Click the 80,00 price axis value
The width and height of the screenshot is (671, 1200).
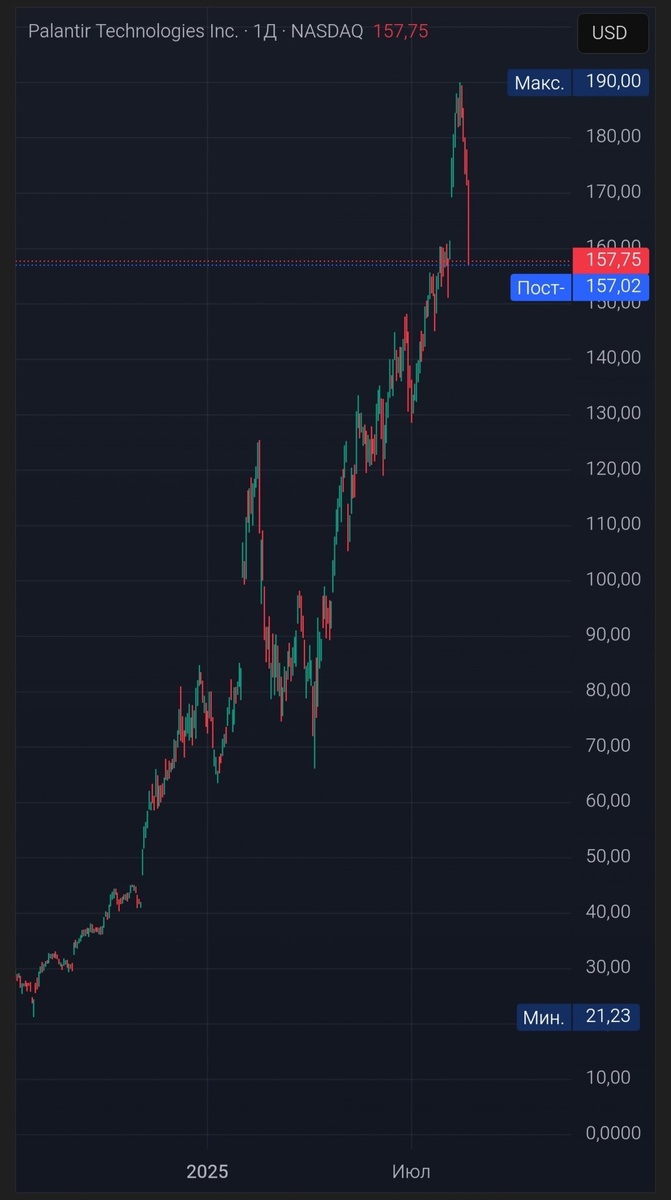tap(608, 690)
